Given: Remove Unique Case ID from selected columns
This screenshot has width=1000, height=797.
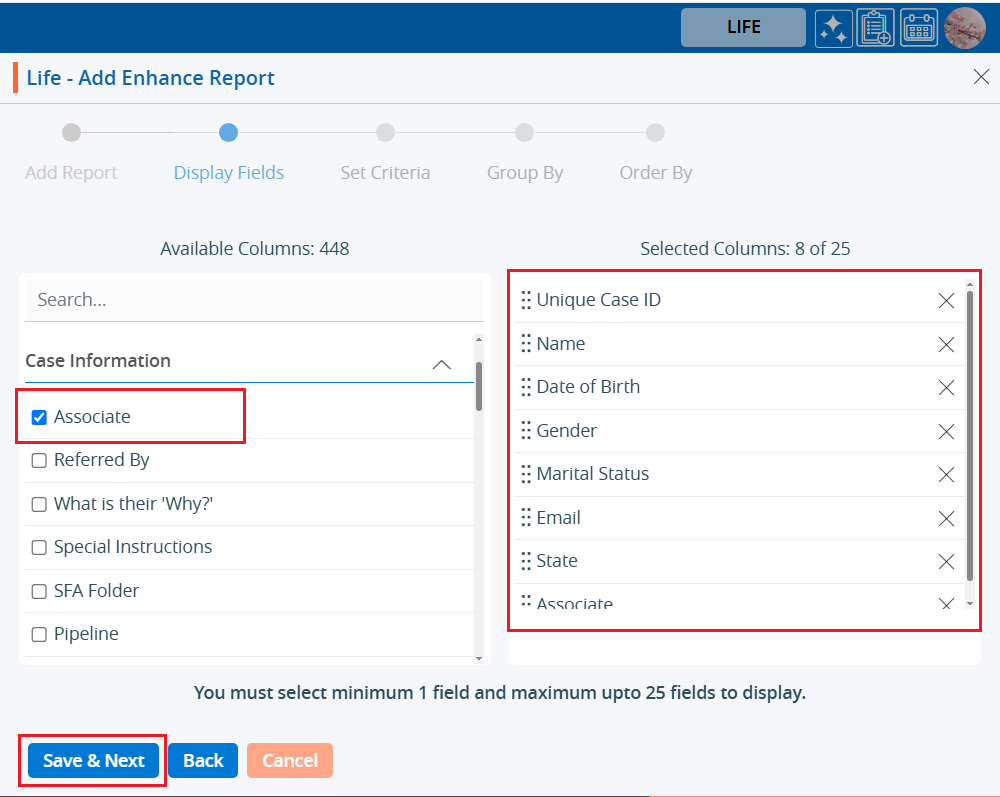Looking at the screenshot, I should tap(946, 301).
